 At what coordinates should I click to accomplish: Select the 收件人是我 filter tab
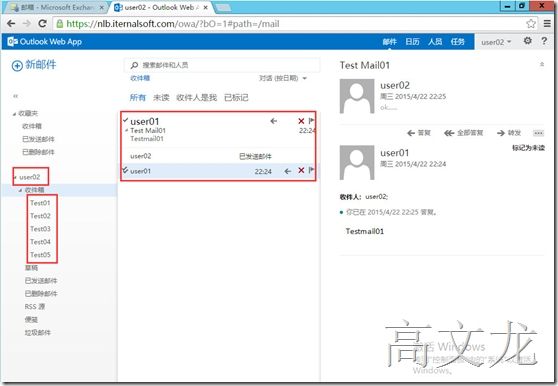pos(197,97)
